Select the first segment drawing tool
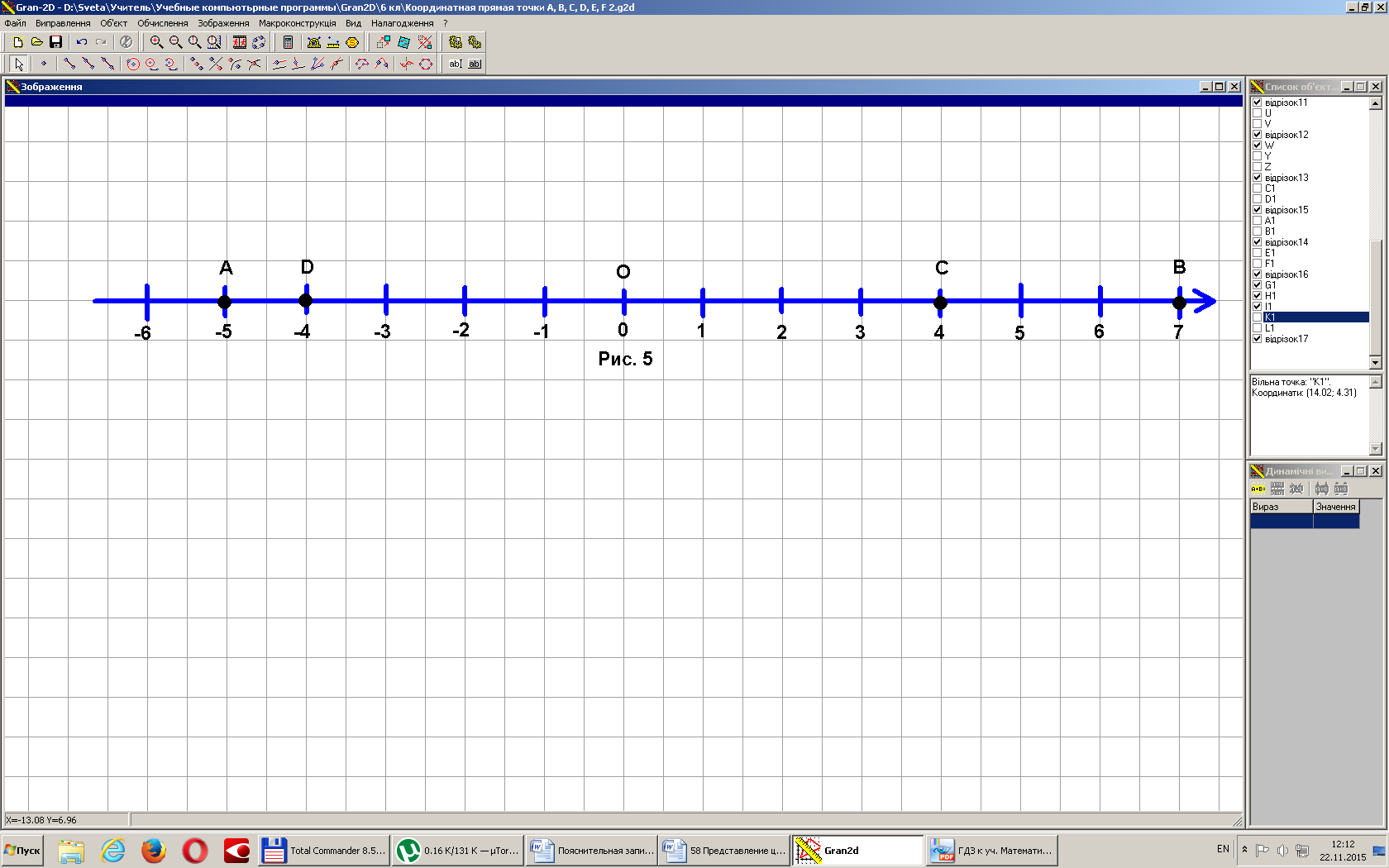Screen dimensions: 1389x868 point(69,64)
